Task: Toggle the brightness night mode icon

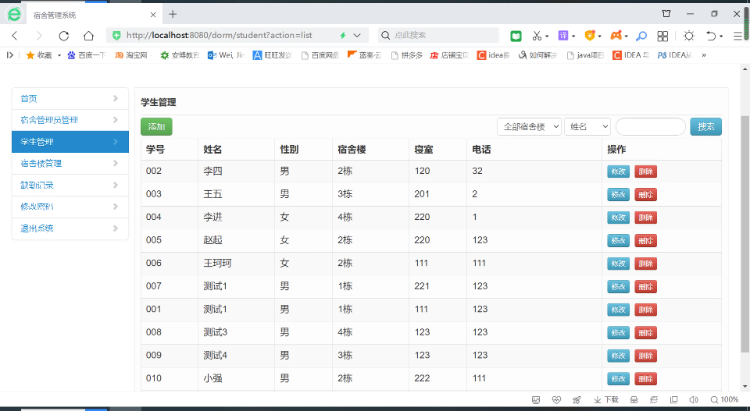Action: [x=689, y=35]
